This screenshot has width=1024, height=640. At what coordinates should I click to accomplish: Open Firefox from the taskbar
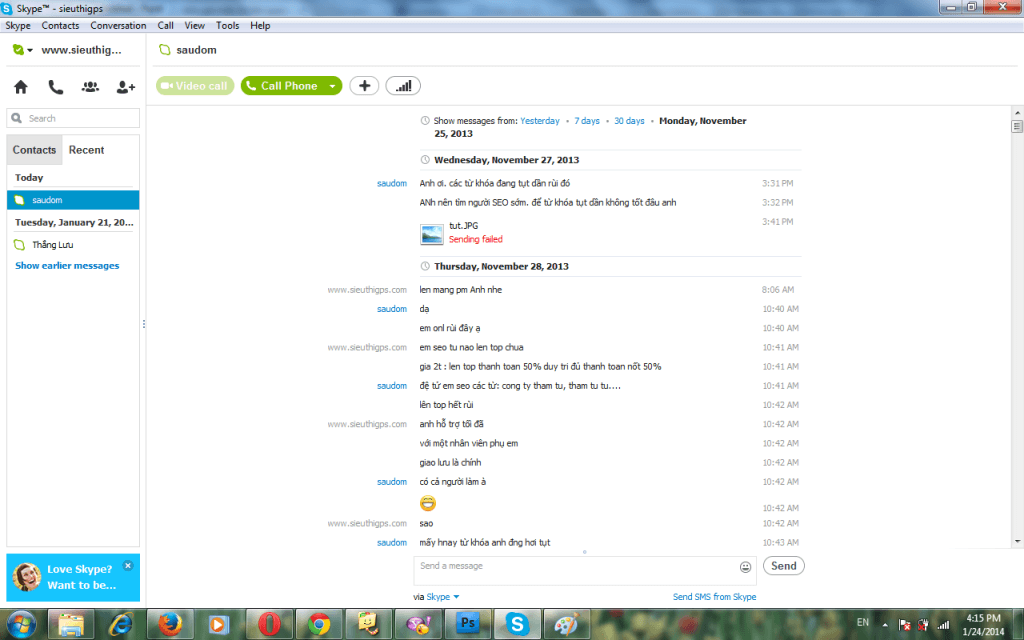[170, 624]
